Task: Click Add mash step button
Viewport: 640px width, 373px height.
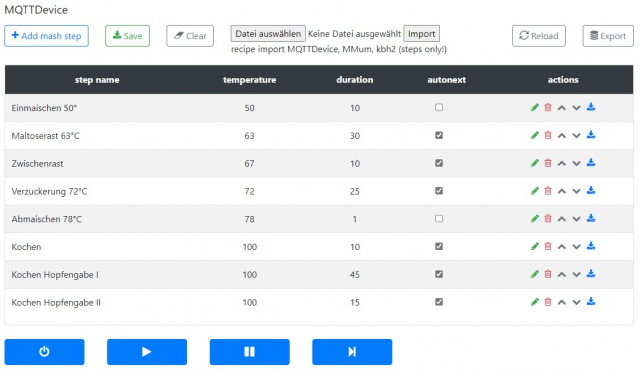Action: [x=47, y=36]
